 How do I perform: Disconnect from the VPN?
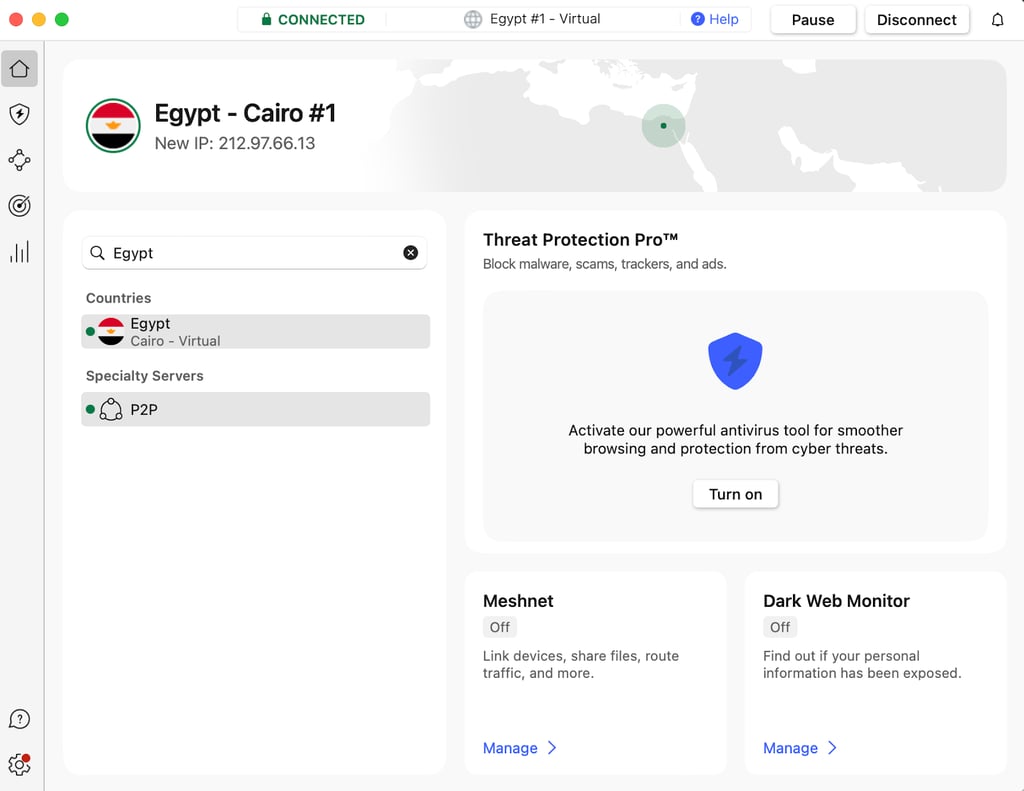(x=917, y=20)
